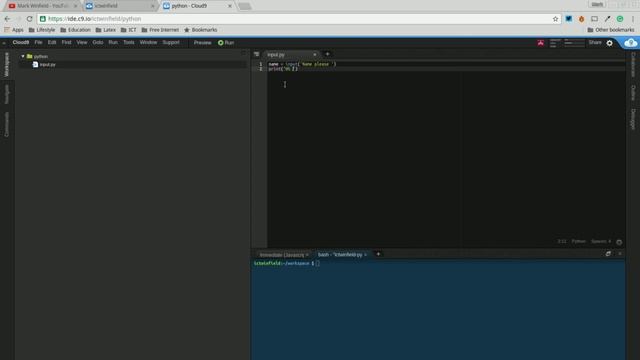Open the Apps shortcut in bookmarks bar
This screenshot has height=360, width=640.
14,30
